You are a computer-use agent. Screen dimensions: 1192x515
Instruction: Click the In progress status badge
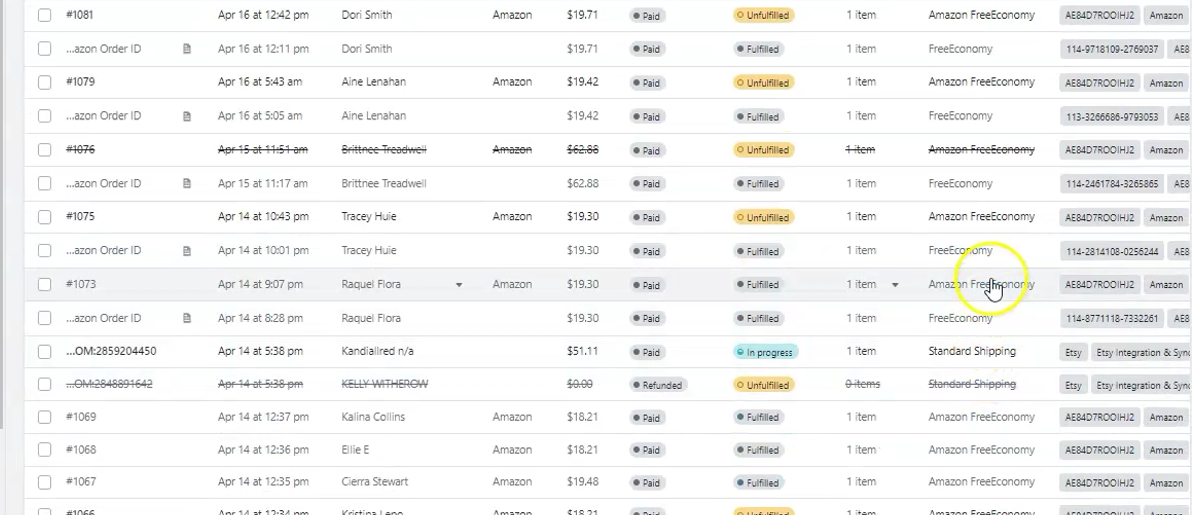(x=766, y=352)
